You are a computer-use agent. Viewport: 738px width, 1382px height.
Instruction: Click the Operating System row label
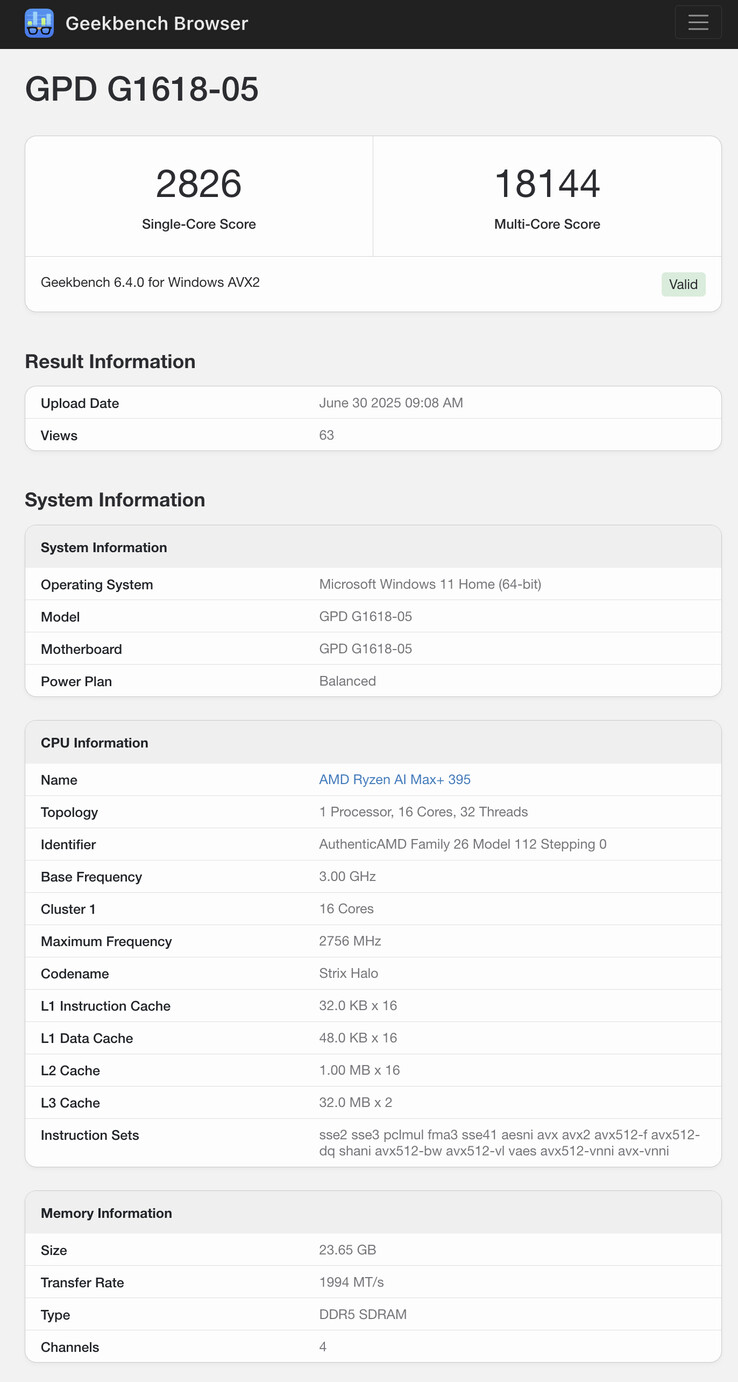pos(97,584)
